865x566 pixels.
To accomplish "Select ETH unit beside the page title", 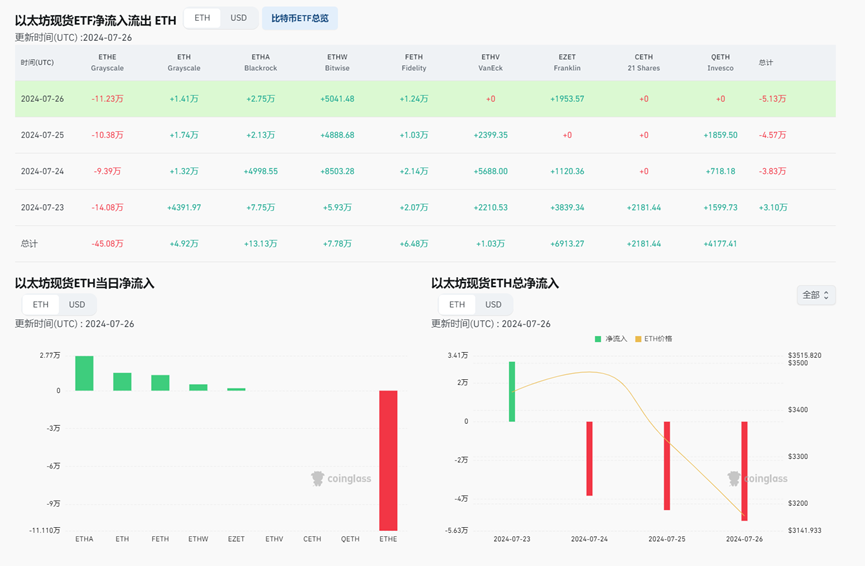I will coord(202,18).
